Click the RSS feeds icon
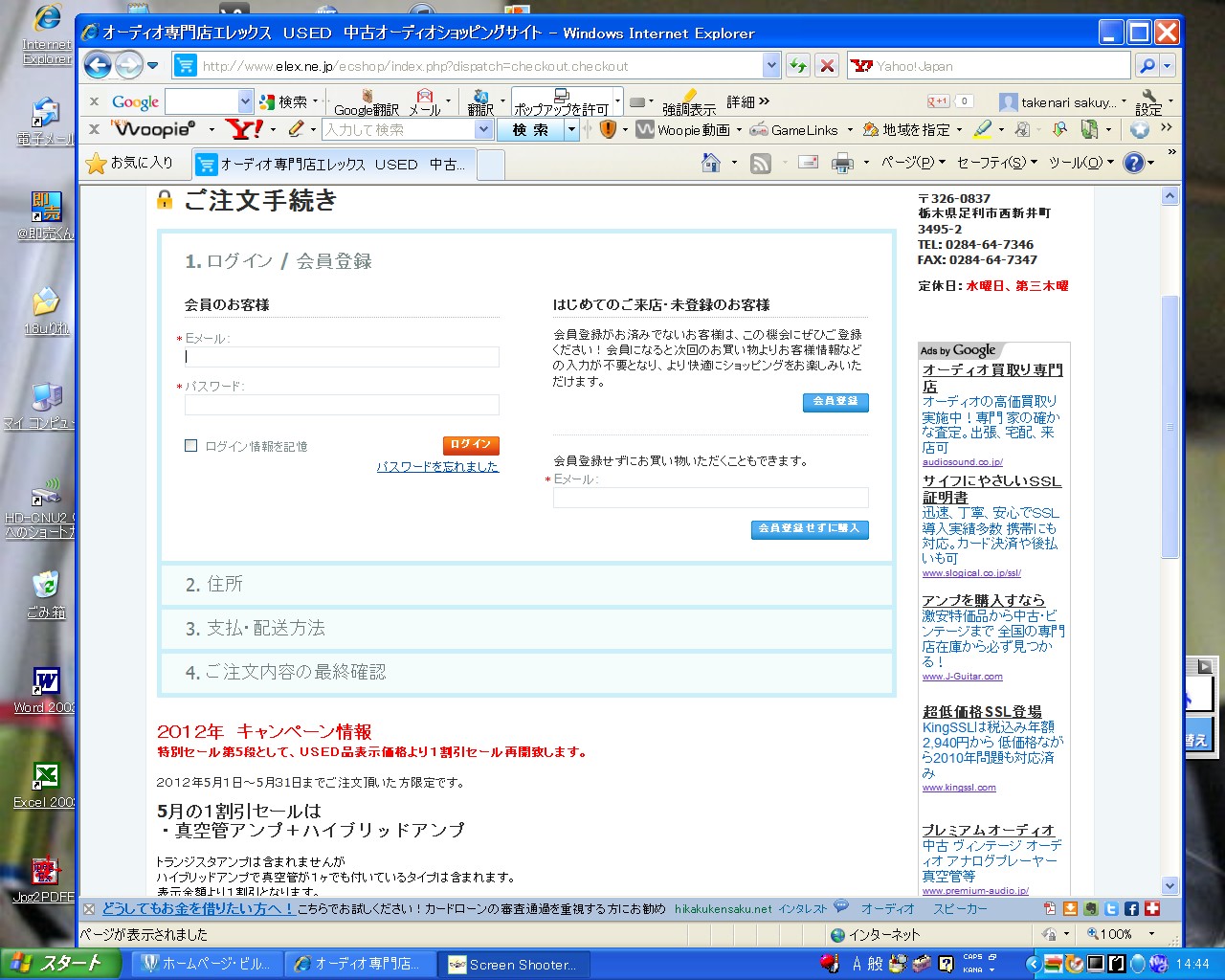Viewport: 1225px width, 980px height. pyautogui.click(x=761, y=163)
